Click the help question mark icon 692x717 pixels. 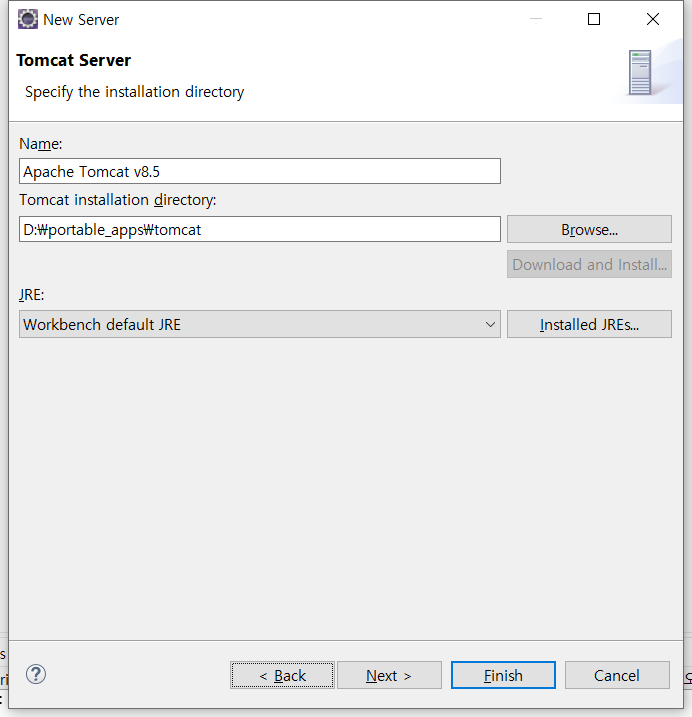click(x=36, y=674)
